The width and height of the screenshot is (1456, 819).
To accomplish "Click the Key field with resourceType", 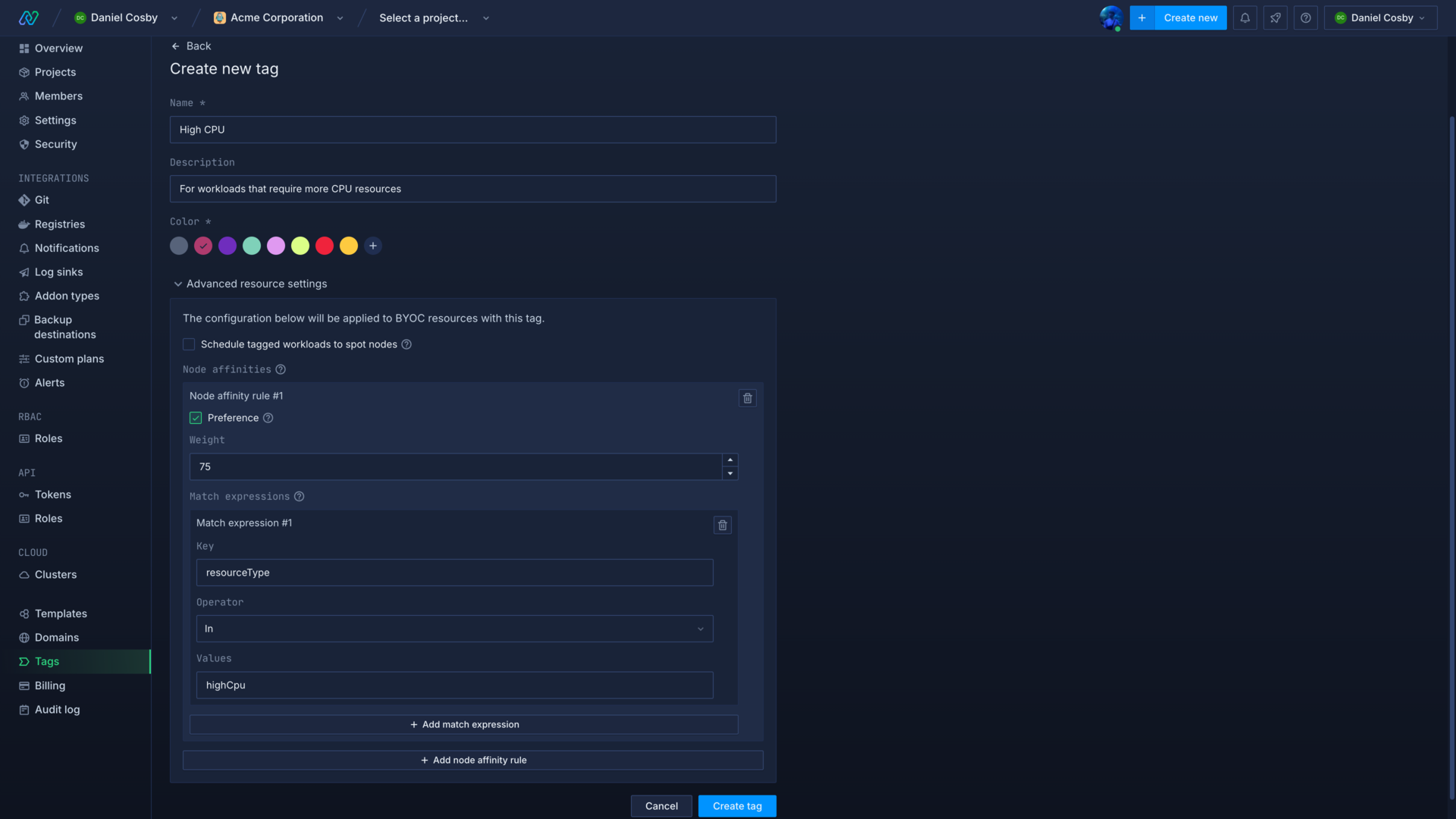I will point(455,573).
